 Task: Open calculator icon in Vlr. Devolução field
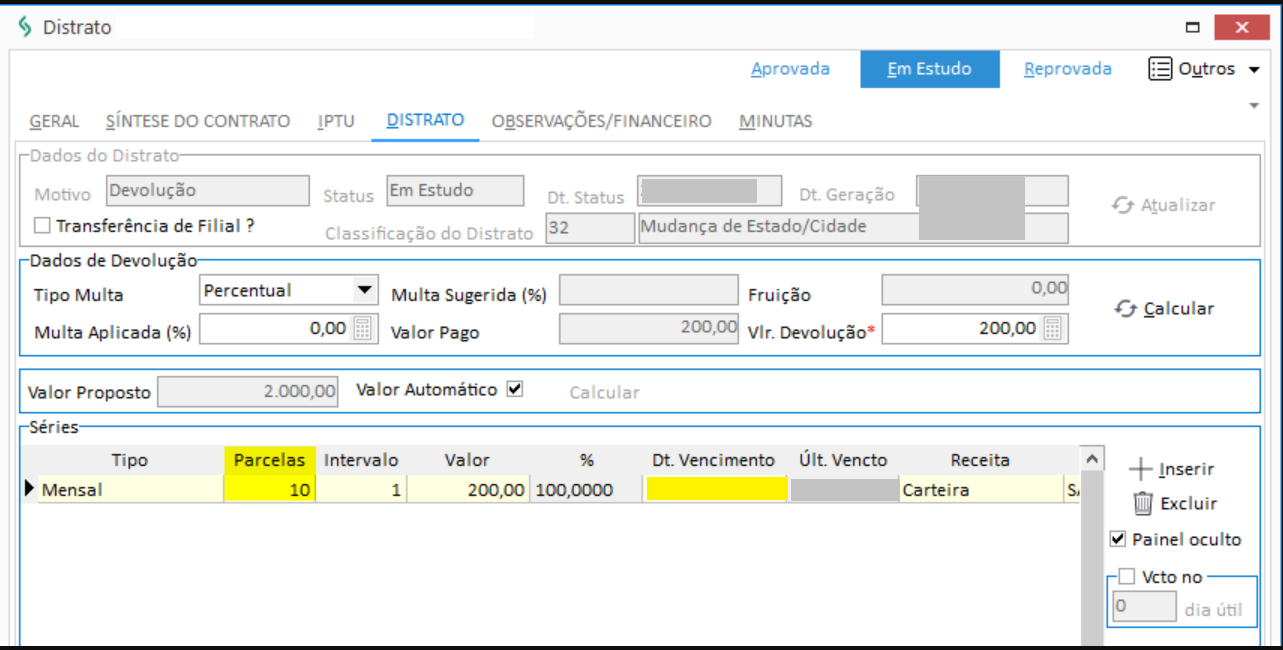tap(1053, 328)
